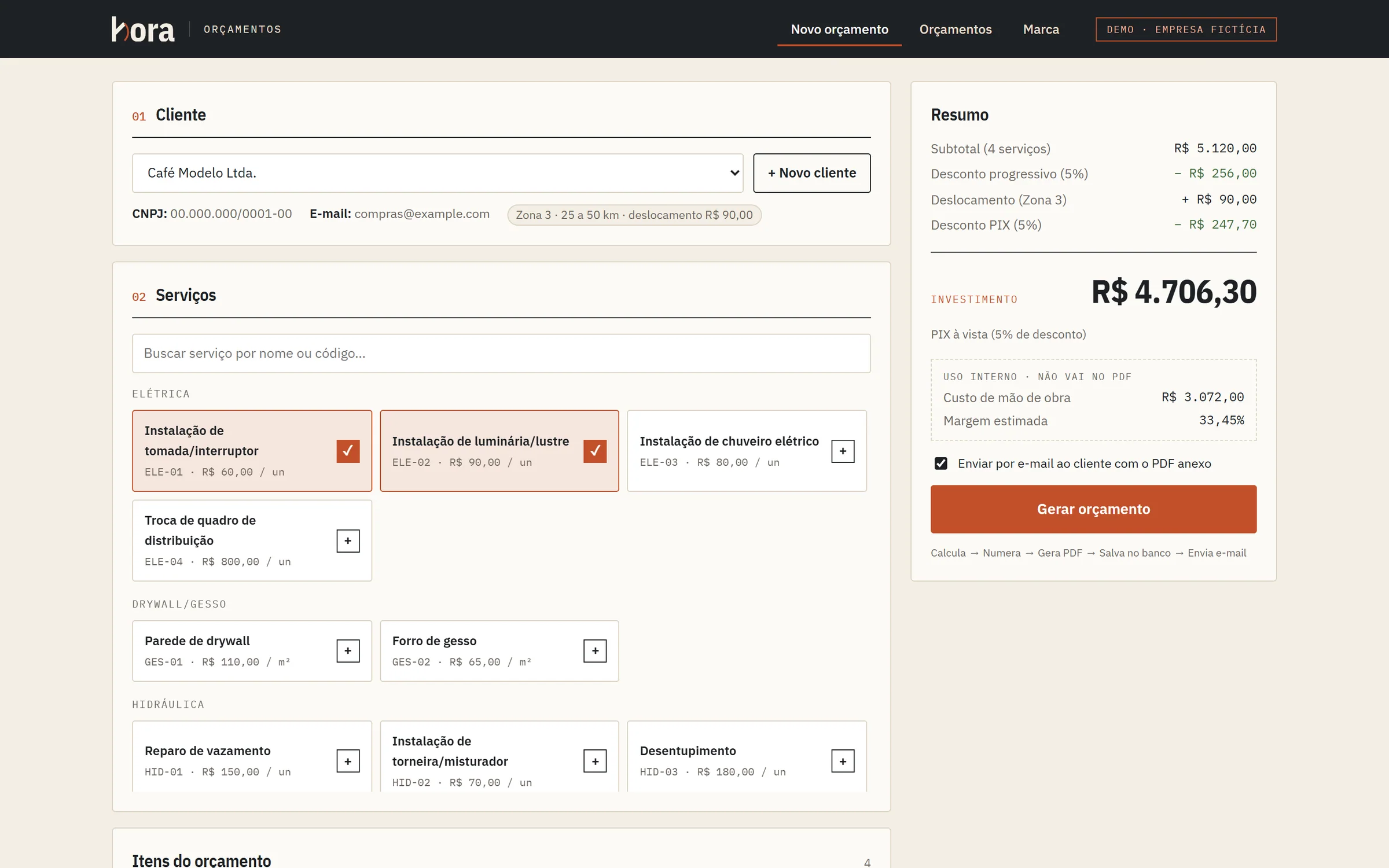
Task: Click the R$ 4.706,30 investment total
Action: coord(1174,292)
